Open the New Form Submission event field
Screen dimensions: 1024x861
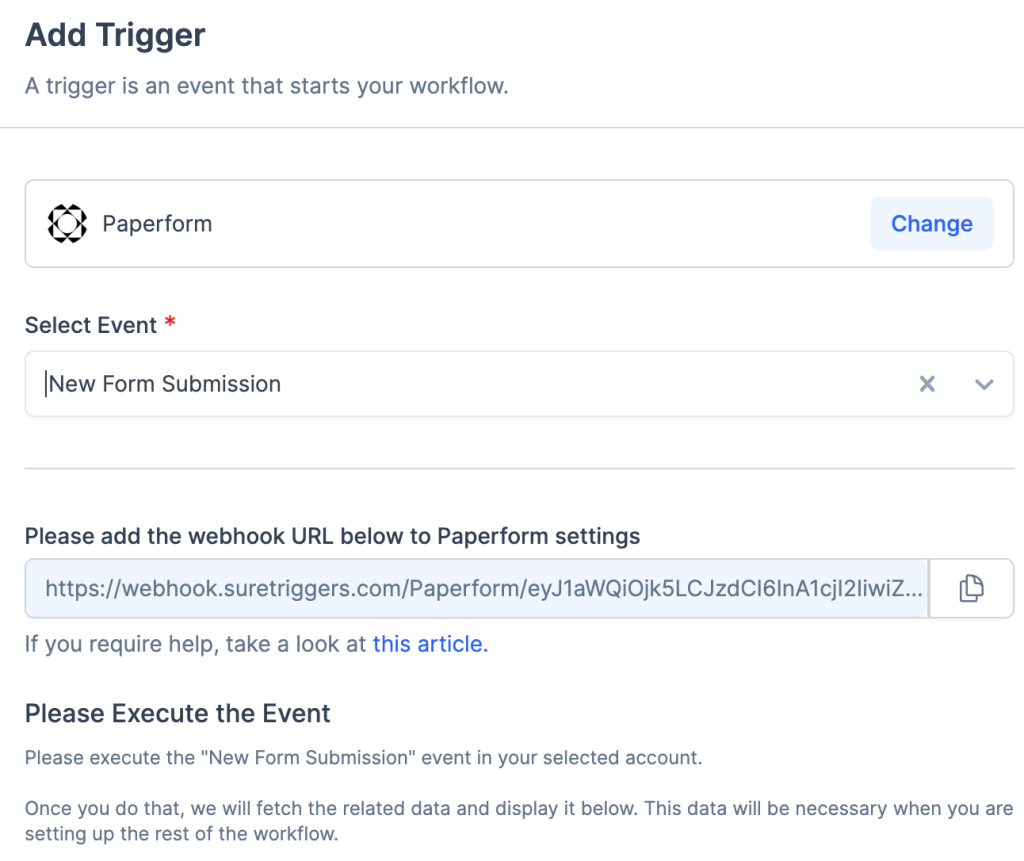pos(400,384)
